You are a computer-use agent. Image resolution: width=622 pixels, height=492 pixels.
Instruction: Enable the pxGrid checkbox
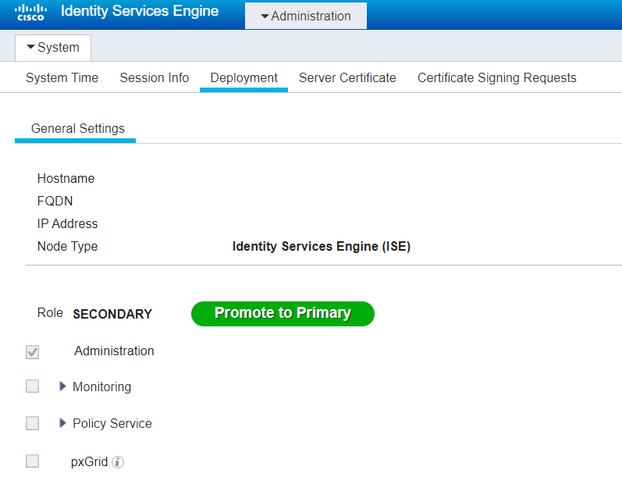click(x=33, y=461)
